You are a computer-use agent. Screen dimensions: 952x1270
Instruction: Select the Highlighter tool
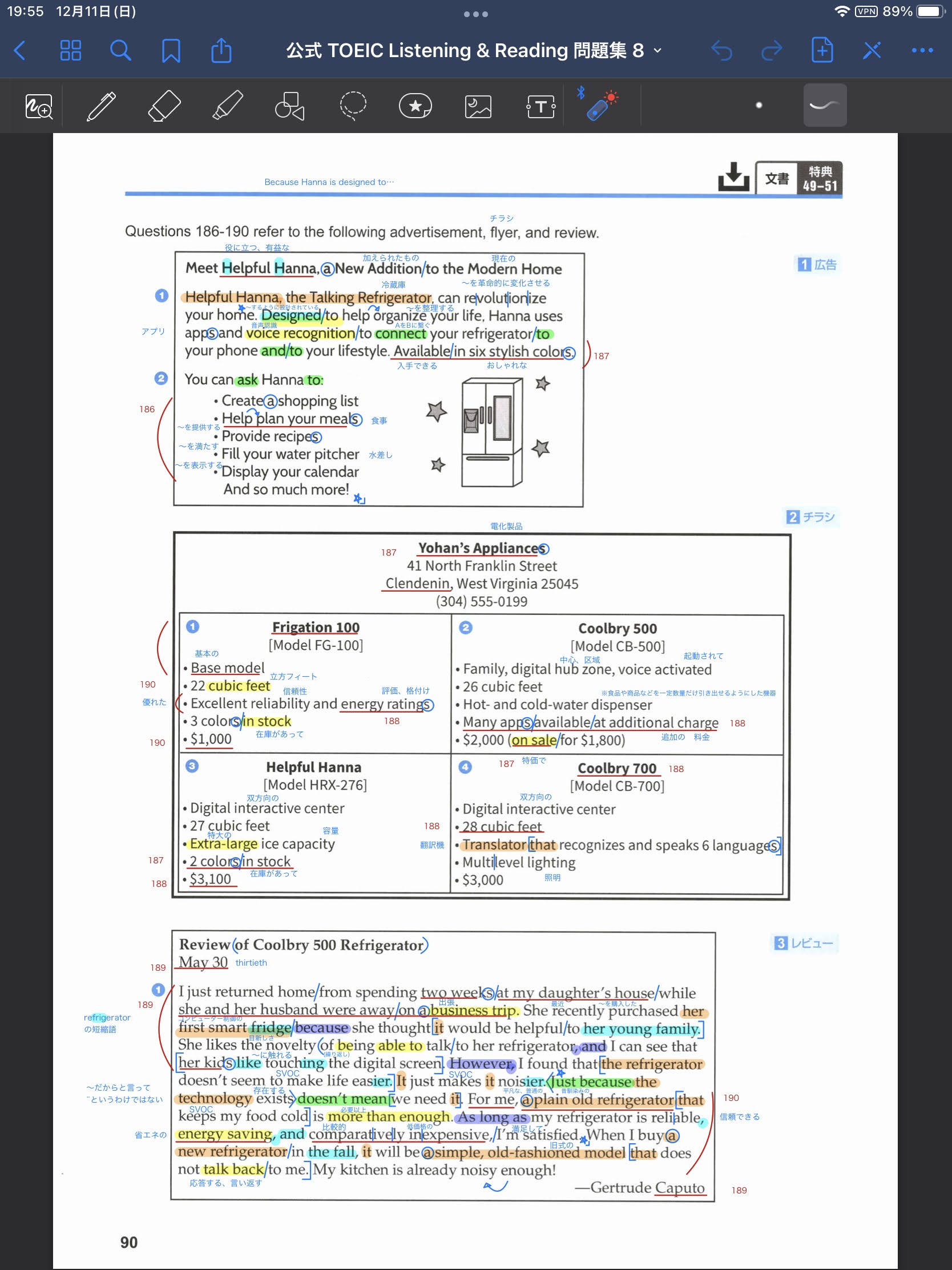tap(228, 106)
